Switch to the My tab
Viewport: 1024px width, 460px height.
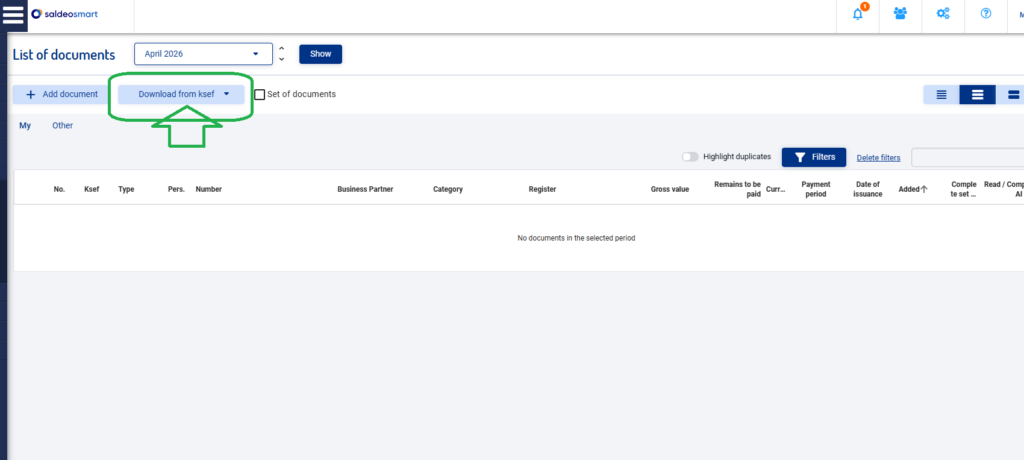(25, 126)
